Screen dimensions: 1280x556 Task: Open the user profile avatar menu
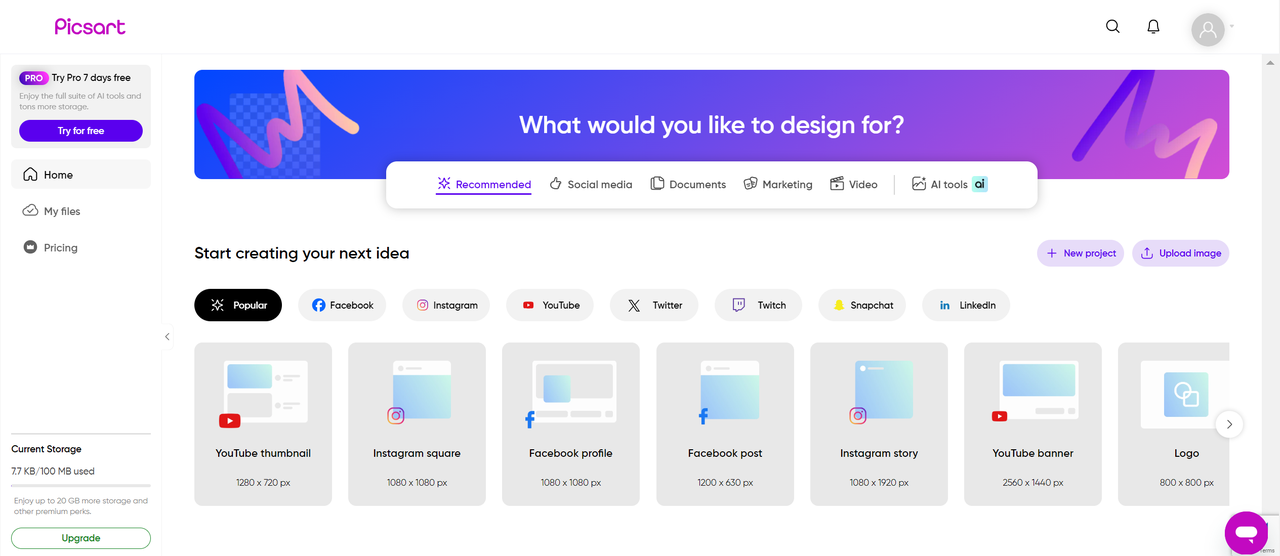click(1208, 29)
